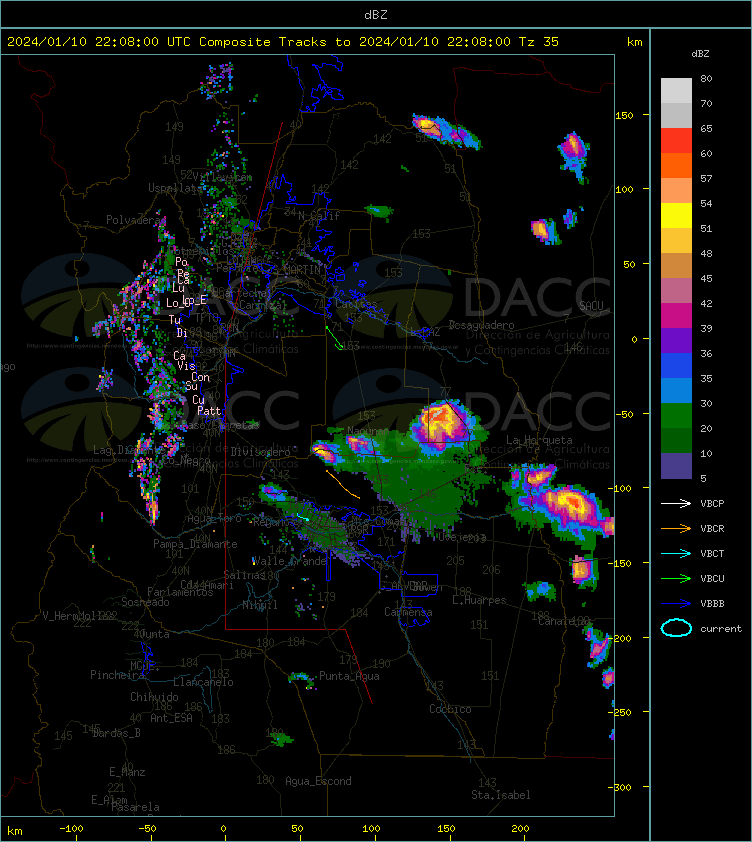Click the 'Llancanelo' map label
Image resolution: width=752 pixels, height=842 pixels.
click(203, 682)
